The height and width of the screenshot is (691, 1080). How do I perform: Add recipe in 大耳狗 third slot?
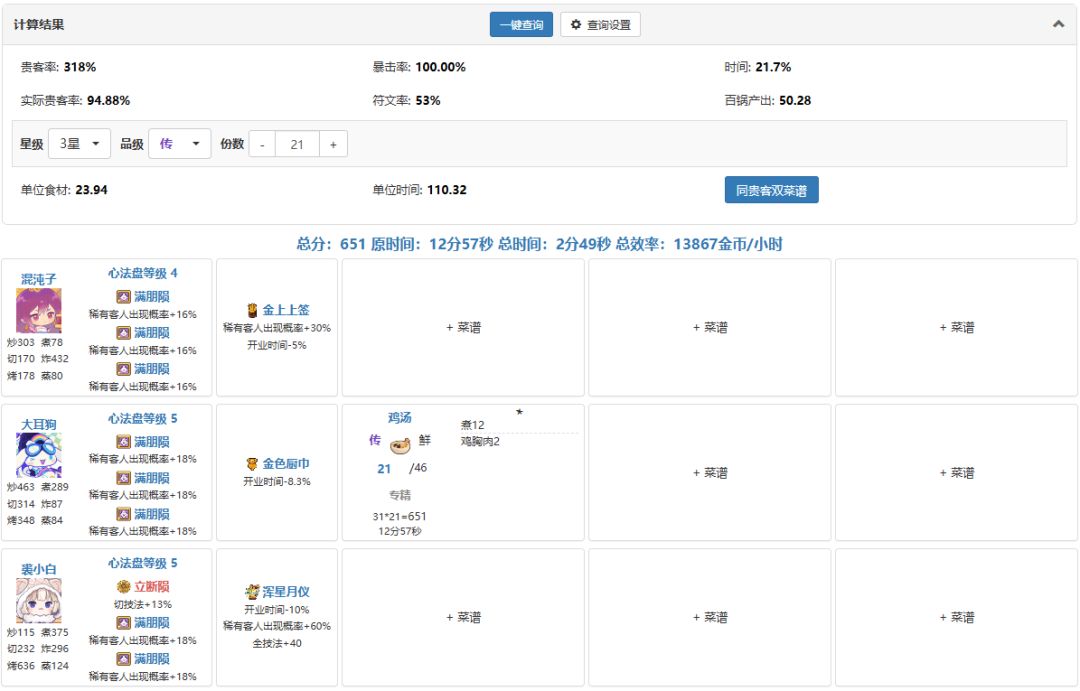point(956,473)
